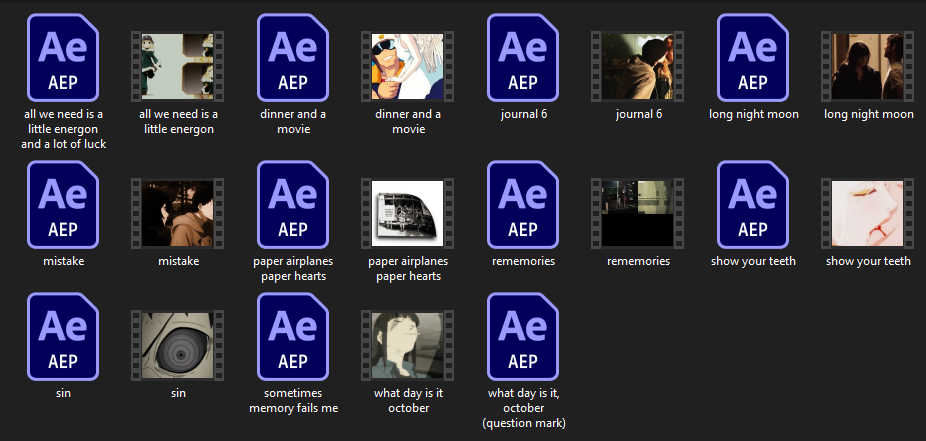Viewport: 926px width, 441px height.
Task: Click the 'what day is it, october (question mark)' name text
Action: [x=523, y=408]
